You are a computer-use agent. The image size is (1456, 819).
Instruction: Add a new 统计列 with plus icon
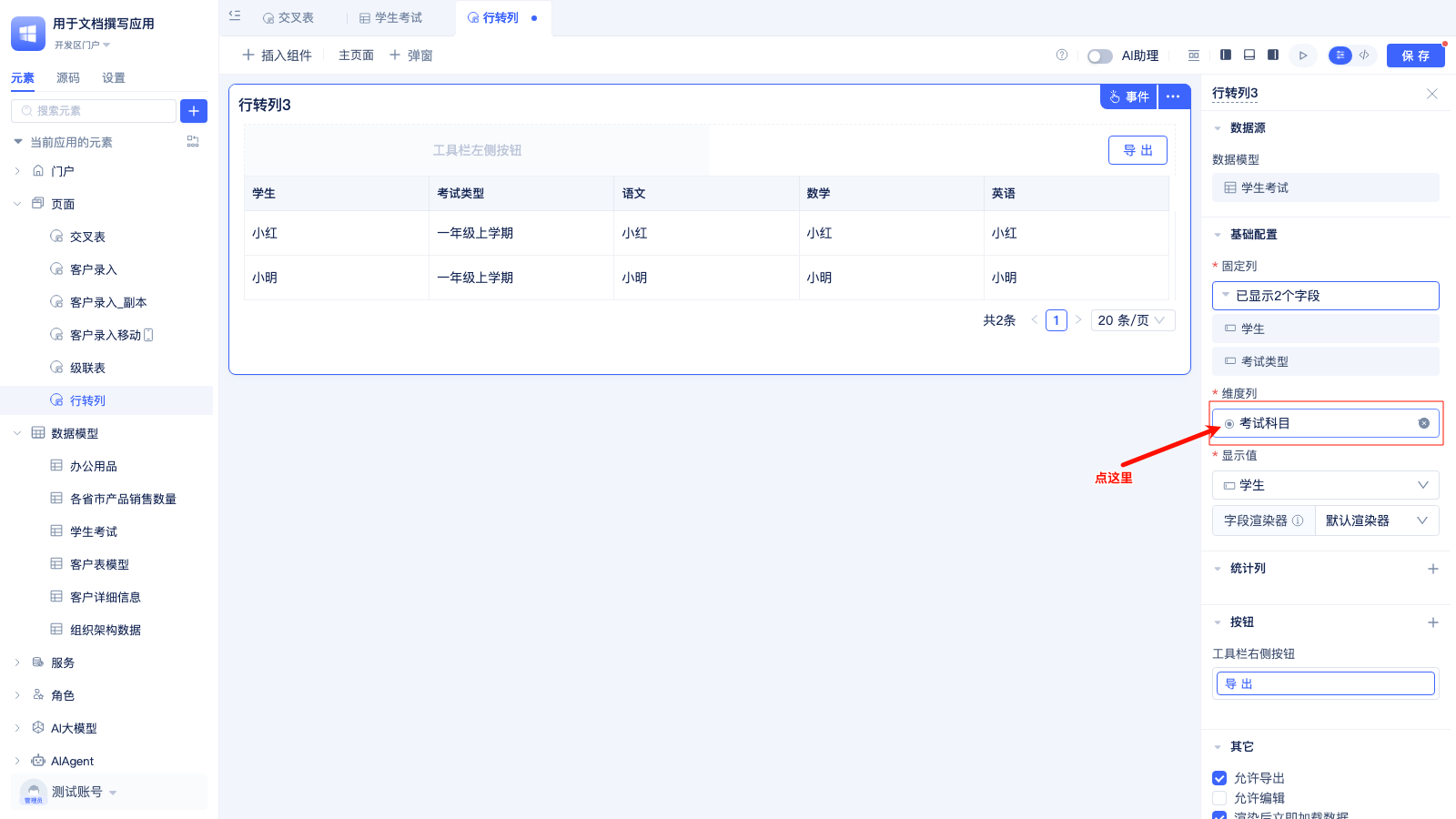(x=1433, y=569)
